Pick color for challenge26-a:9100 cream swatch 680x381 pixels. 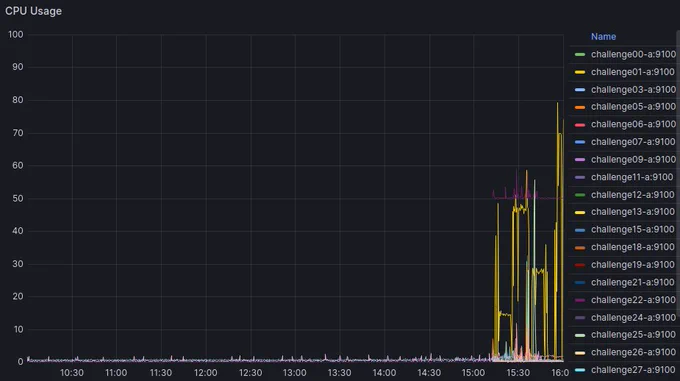click(580, 353)
